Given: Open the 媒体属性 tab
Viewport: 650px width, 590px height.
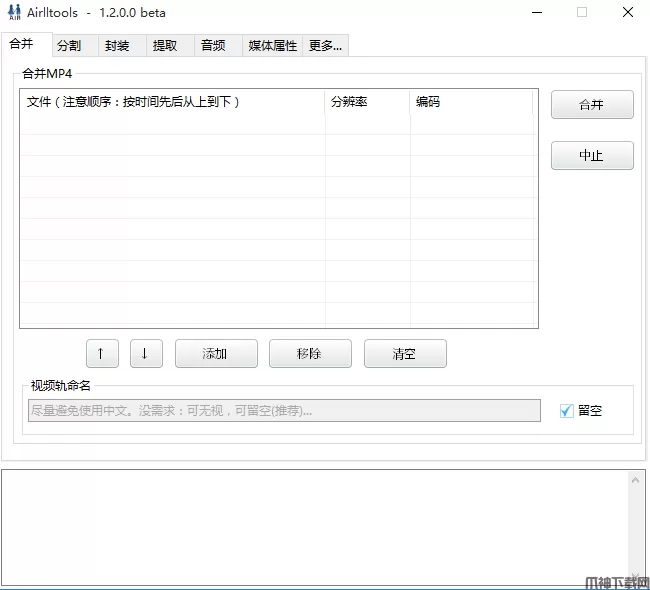Looking at the screenshot, I should [272, 46].
